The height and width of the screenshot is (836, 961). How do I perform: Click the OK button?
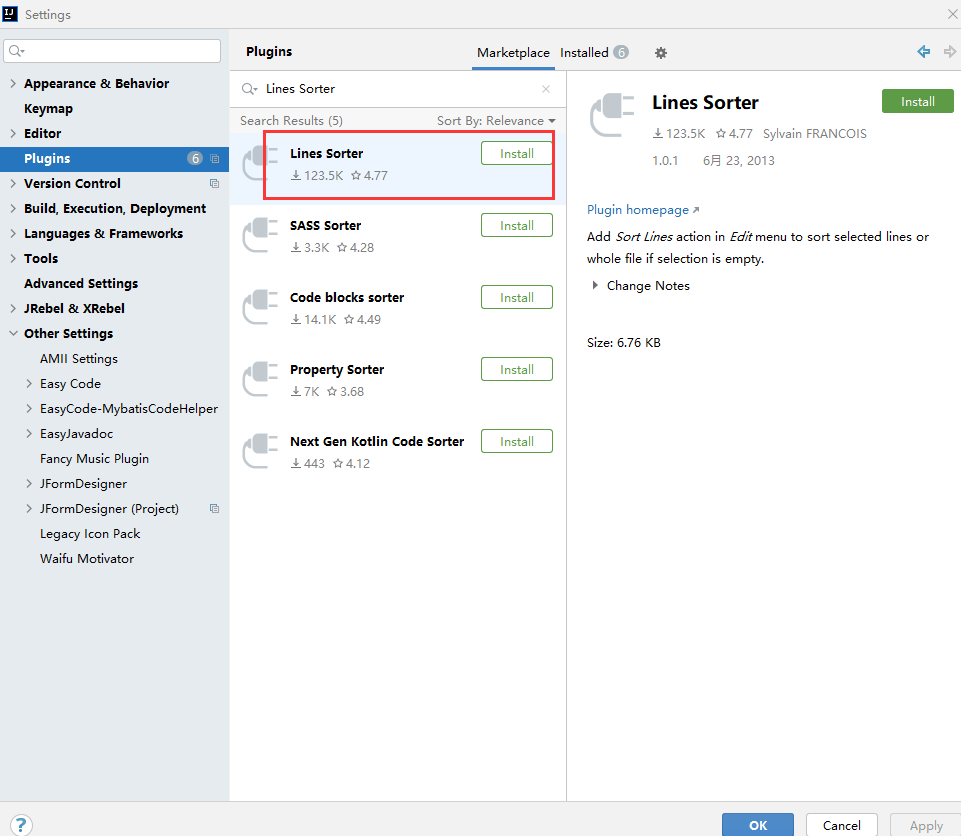[x=758, y=826]
